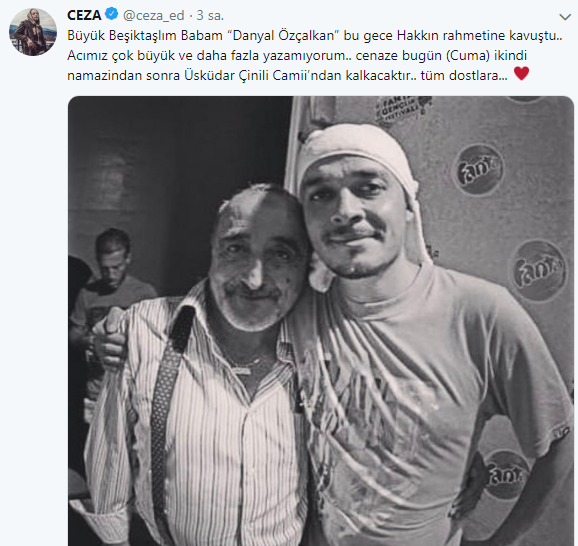This screenshot has height=546, width=578.
Task: Open the tweet options chevron menu
Action: click(565, 17)
